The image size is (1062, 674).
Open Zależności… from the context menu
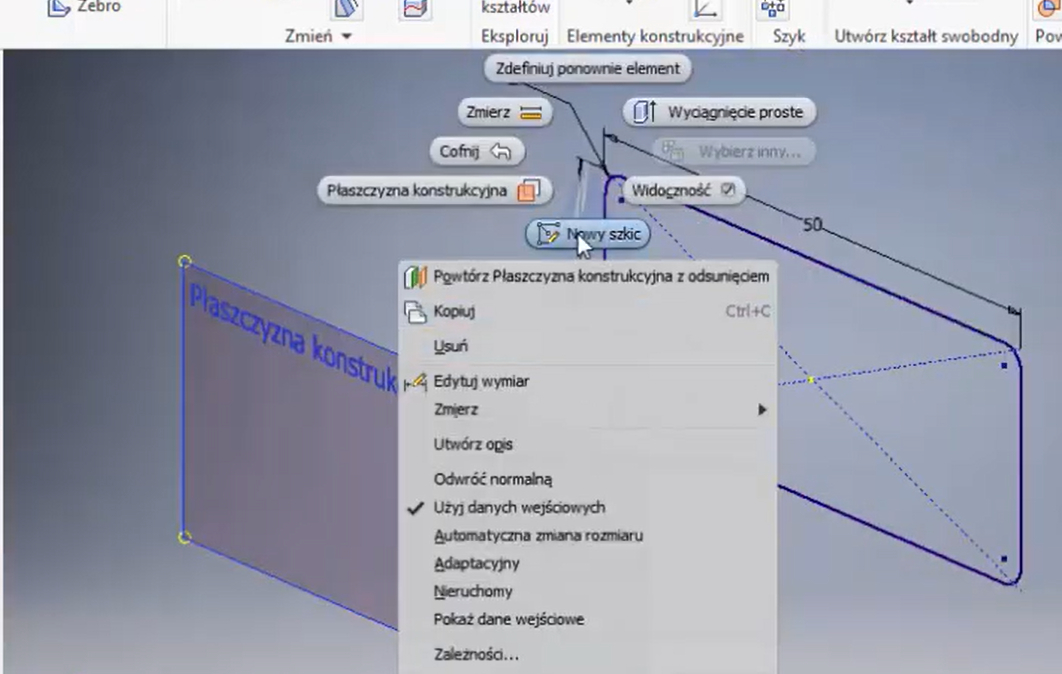click(476, 655)
